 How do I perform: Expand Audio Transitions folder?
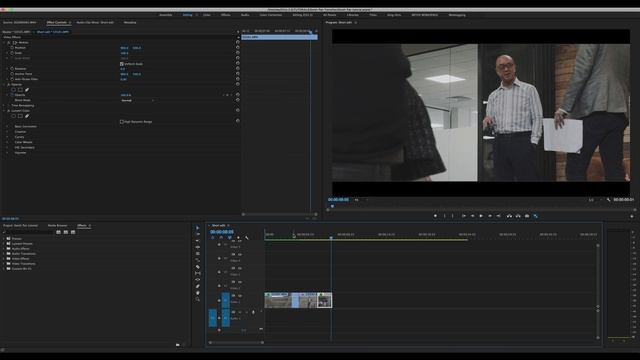pos(4,254)
